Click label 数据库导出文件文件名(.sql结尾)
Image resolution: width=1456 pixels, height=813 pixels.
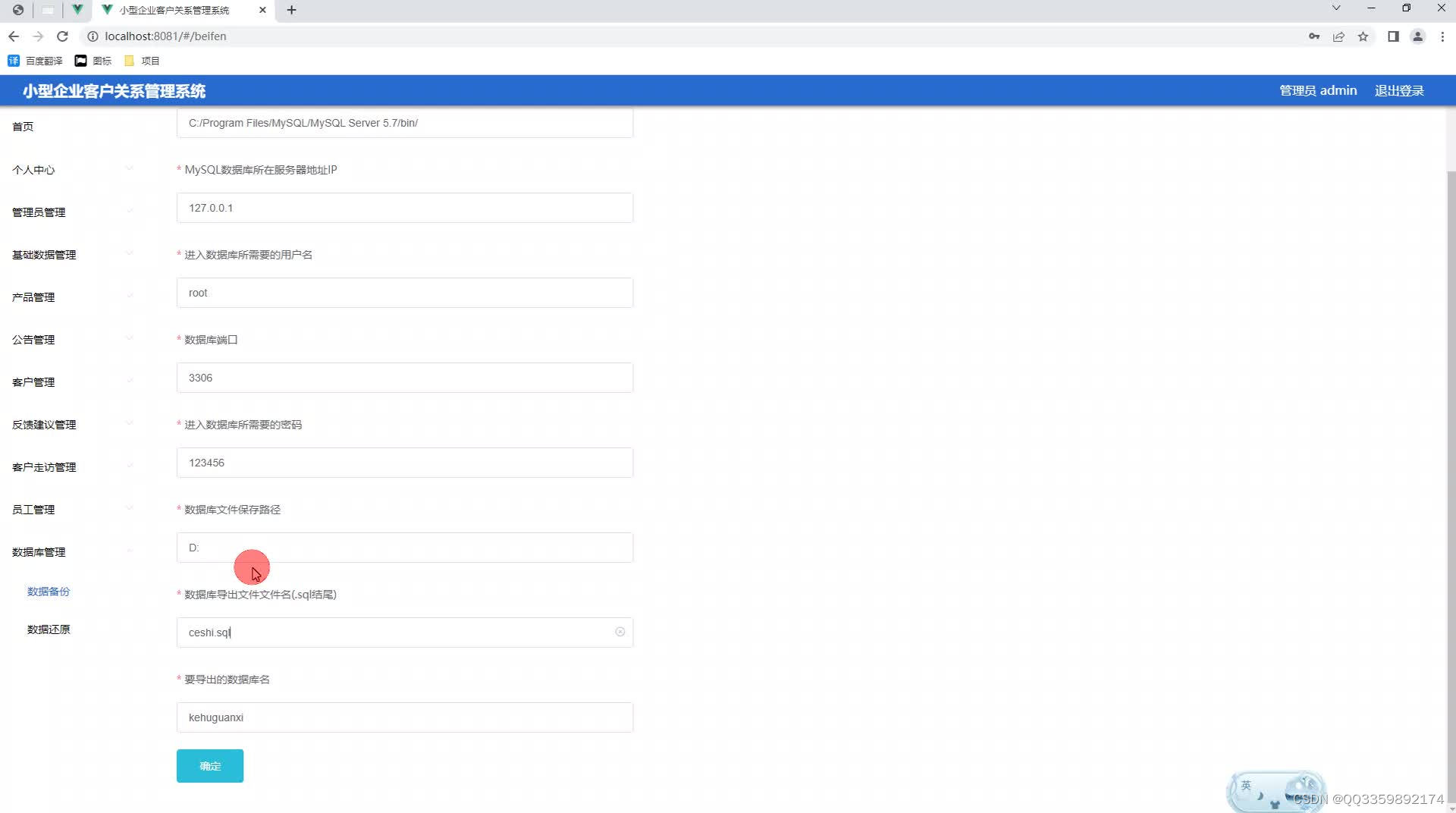tap(261, 595)
